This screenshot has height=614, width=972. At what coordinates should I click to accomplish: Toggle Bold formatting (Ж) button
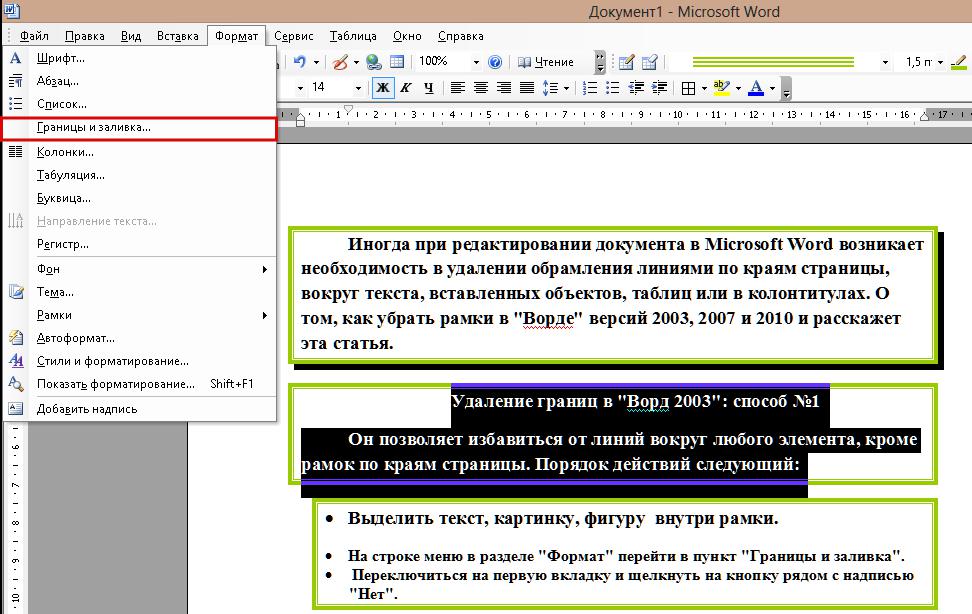pyautogui.click(x=382, y=88)
